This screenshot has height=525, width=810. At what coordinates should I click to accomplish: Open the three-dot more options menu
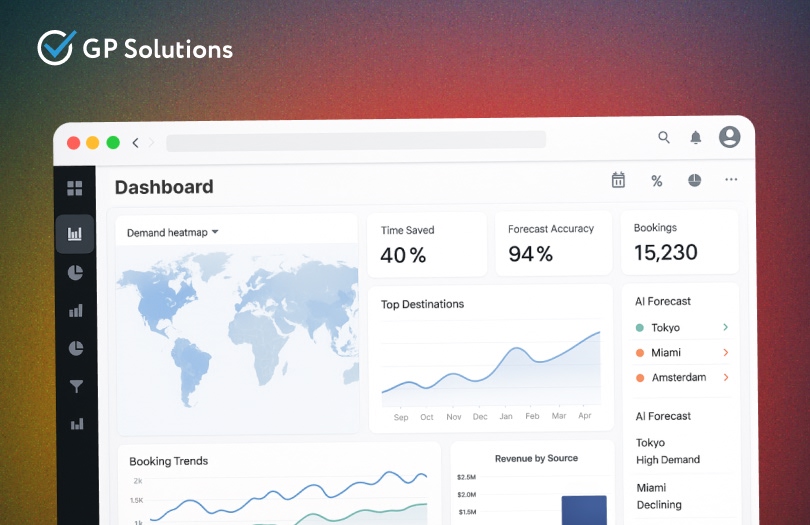[731, 179]
